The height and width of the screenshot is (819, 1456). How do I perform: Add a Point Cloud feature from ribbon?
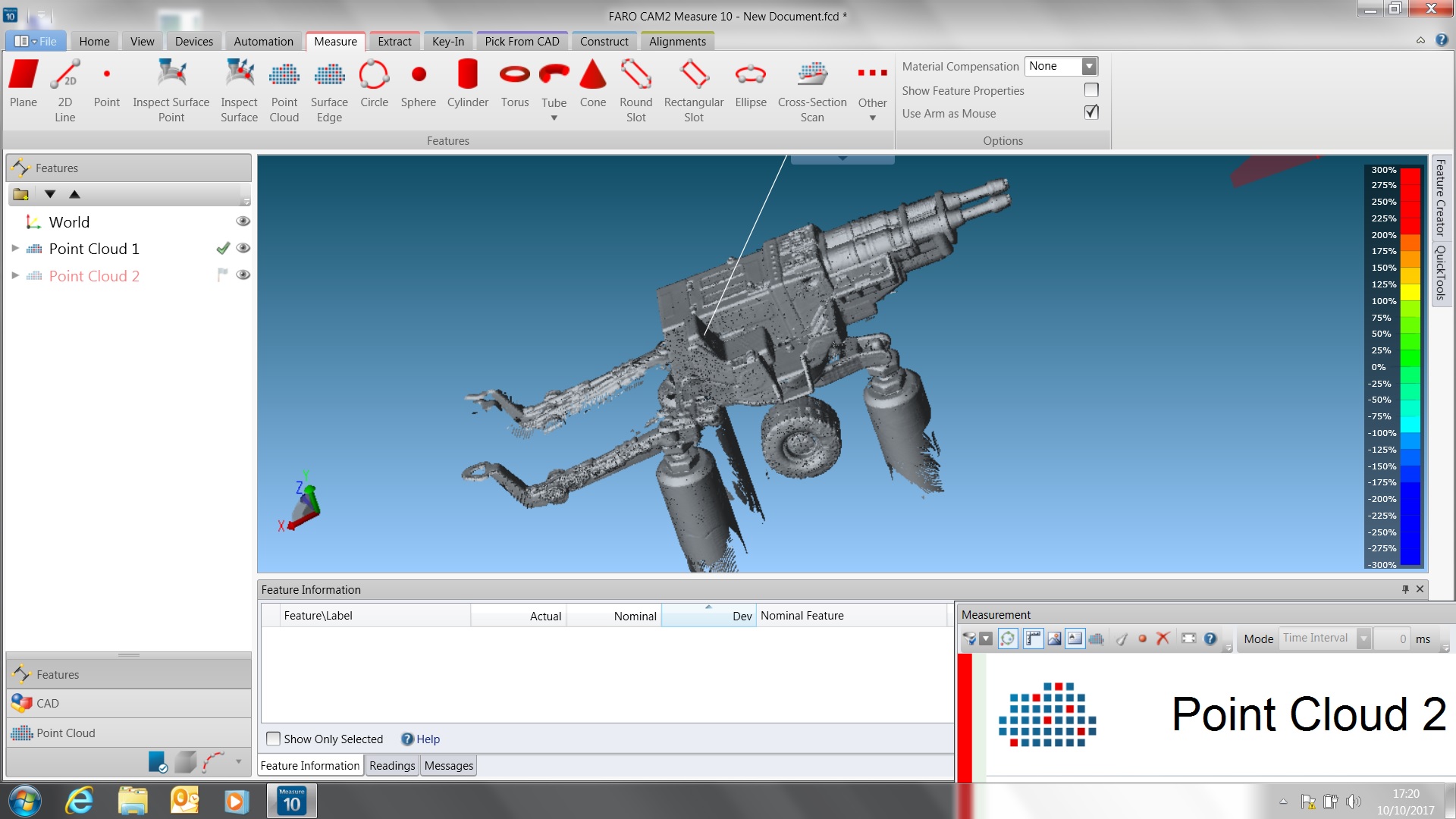point(284,90)
